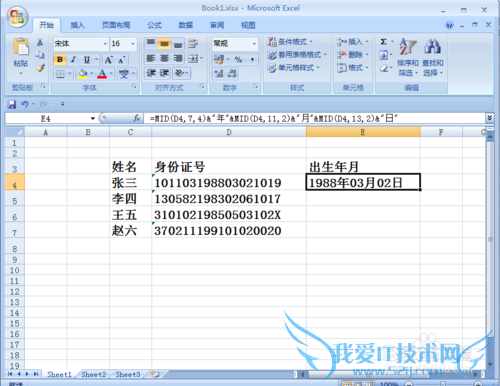
Task: Align text left
Action: (x=151, y=59)
